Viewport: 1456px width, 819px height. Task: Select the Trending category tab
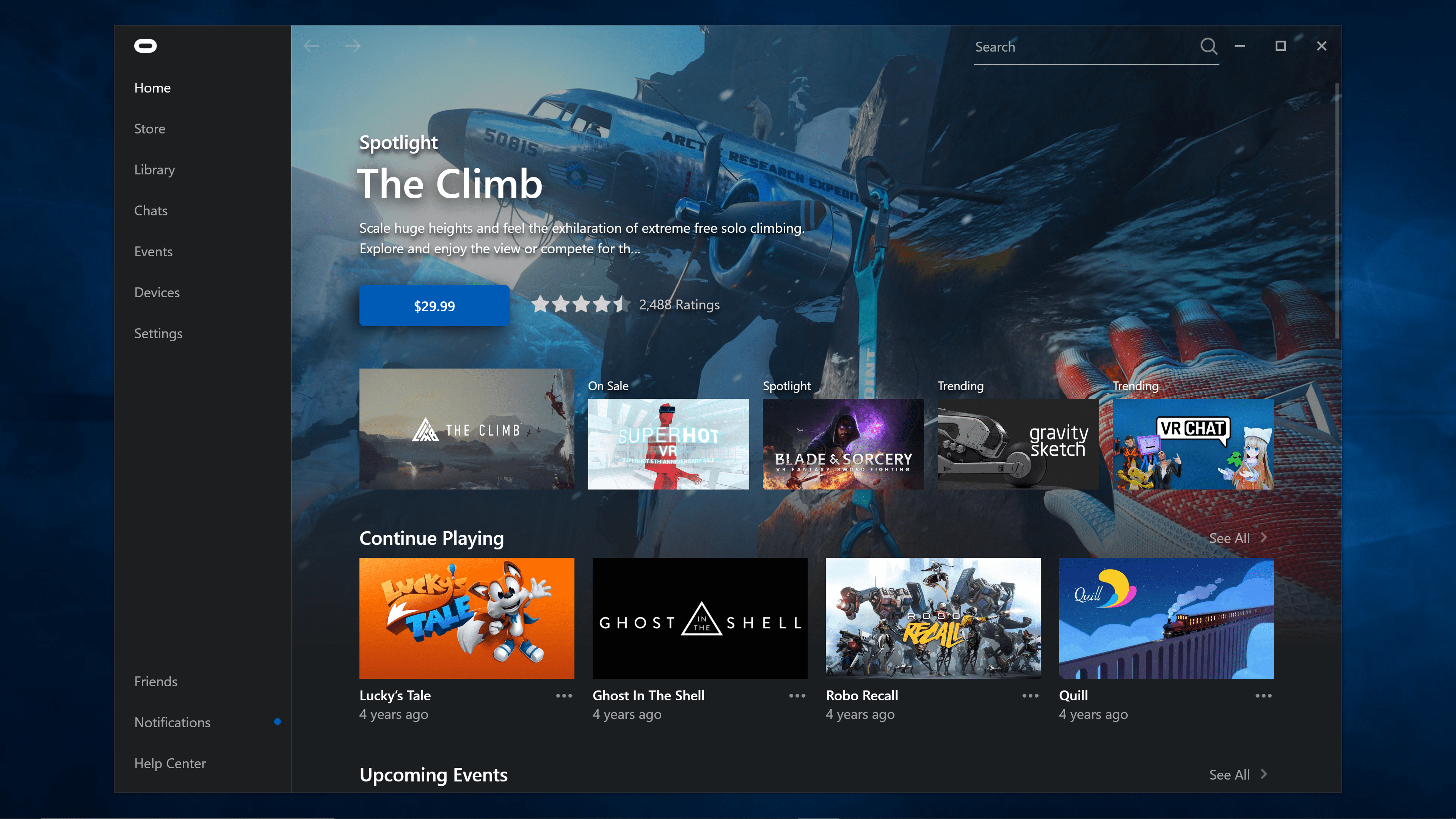tap(960, 385)
